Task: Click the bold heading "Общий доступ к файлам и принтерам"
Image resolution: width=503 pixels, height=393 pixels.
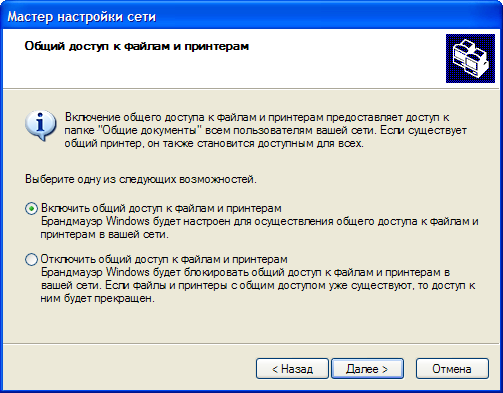Action: [137, 46]
